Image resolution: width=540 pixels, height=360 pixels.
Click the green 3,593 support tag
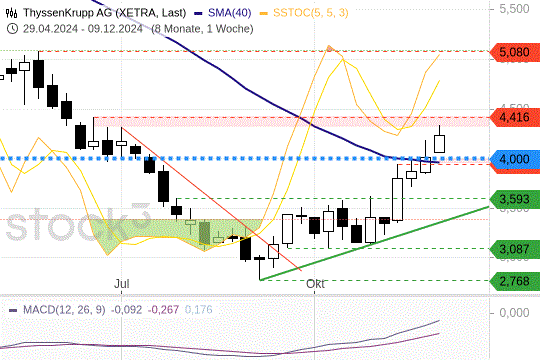coord(515,199)
